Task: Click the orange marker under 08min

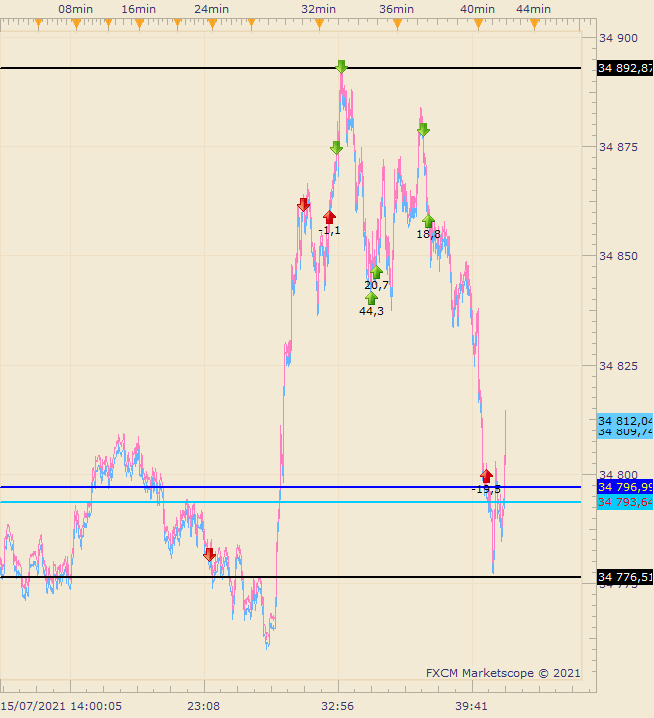Action: tap(76, 24)
